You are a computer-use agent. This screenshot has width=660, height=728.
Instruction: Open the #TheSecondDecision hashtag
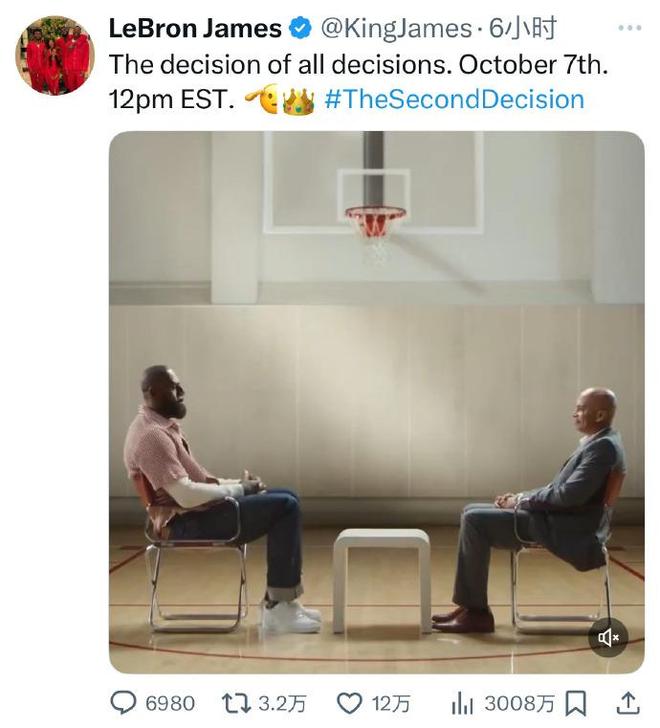(x=454, y=99)
